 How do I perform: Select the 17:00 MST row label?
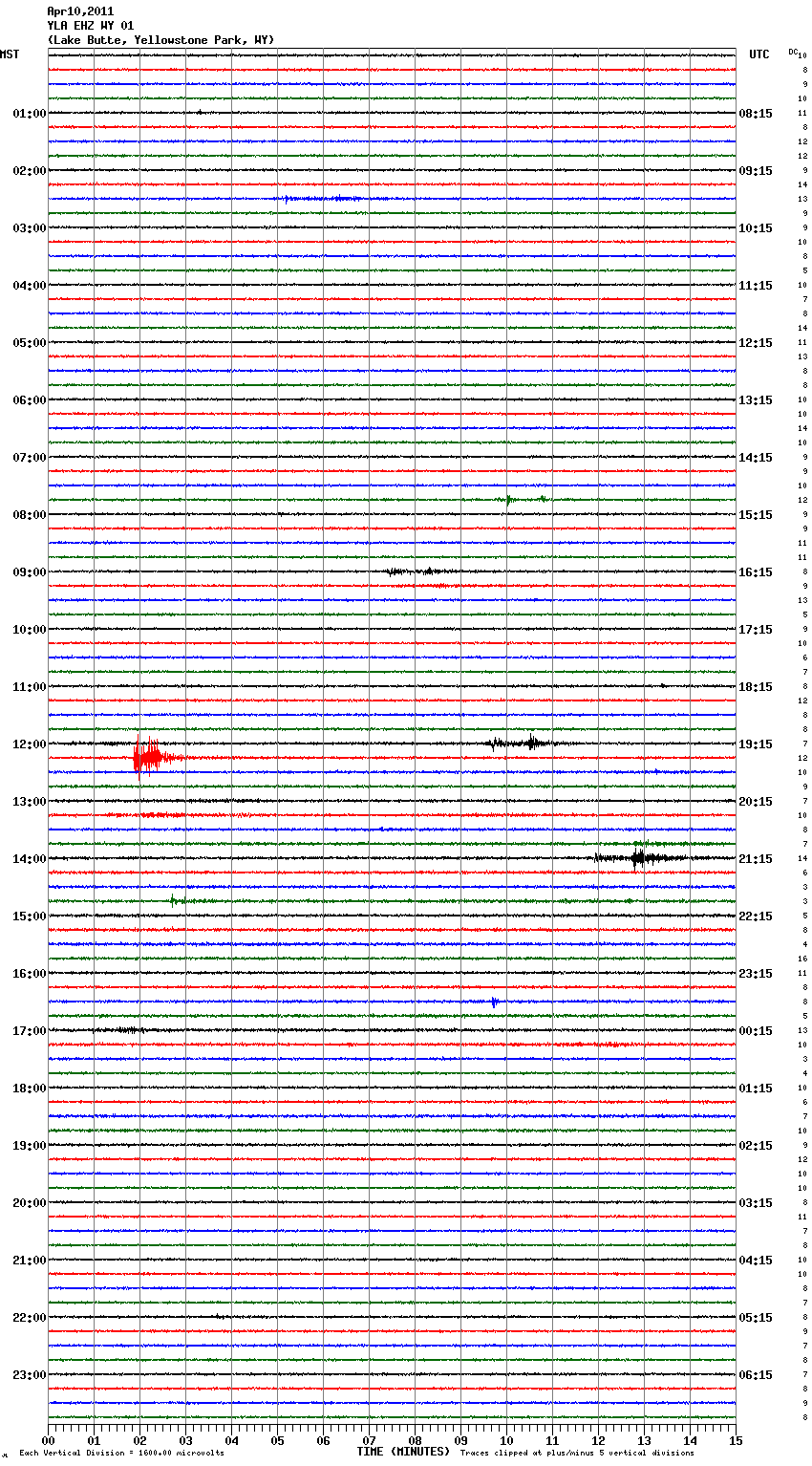click(x=30, y=1031)
